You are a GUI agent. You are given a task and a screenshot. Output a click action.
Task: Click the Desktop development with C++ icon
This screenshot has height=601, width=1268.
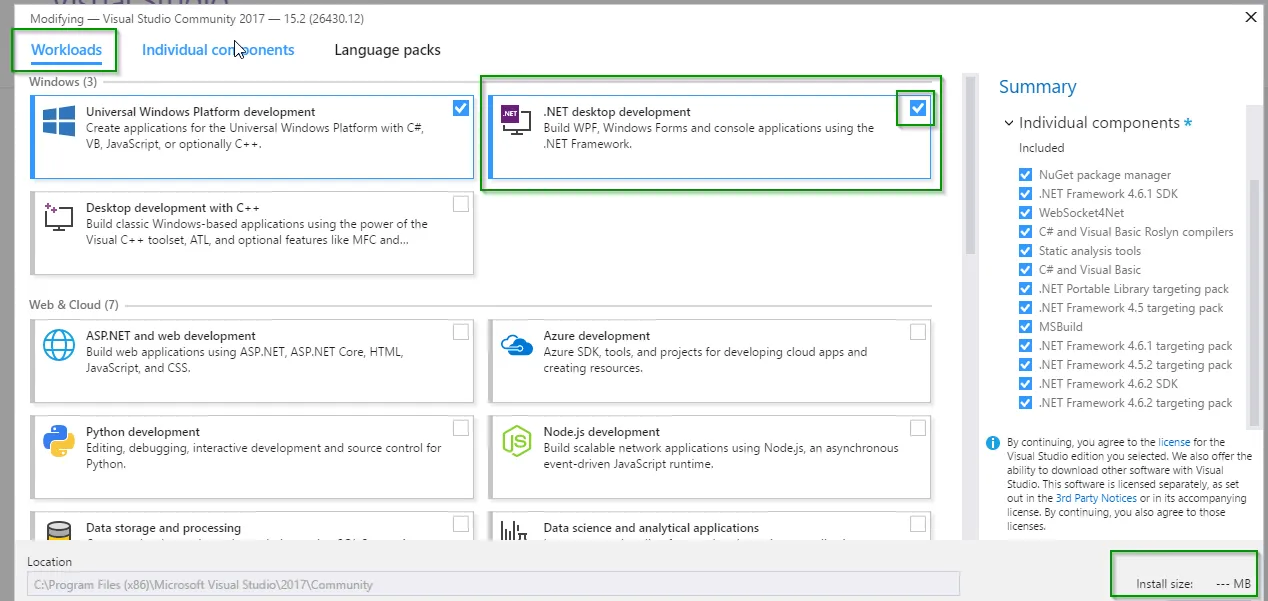click(x=59, y=216)
